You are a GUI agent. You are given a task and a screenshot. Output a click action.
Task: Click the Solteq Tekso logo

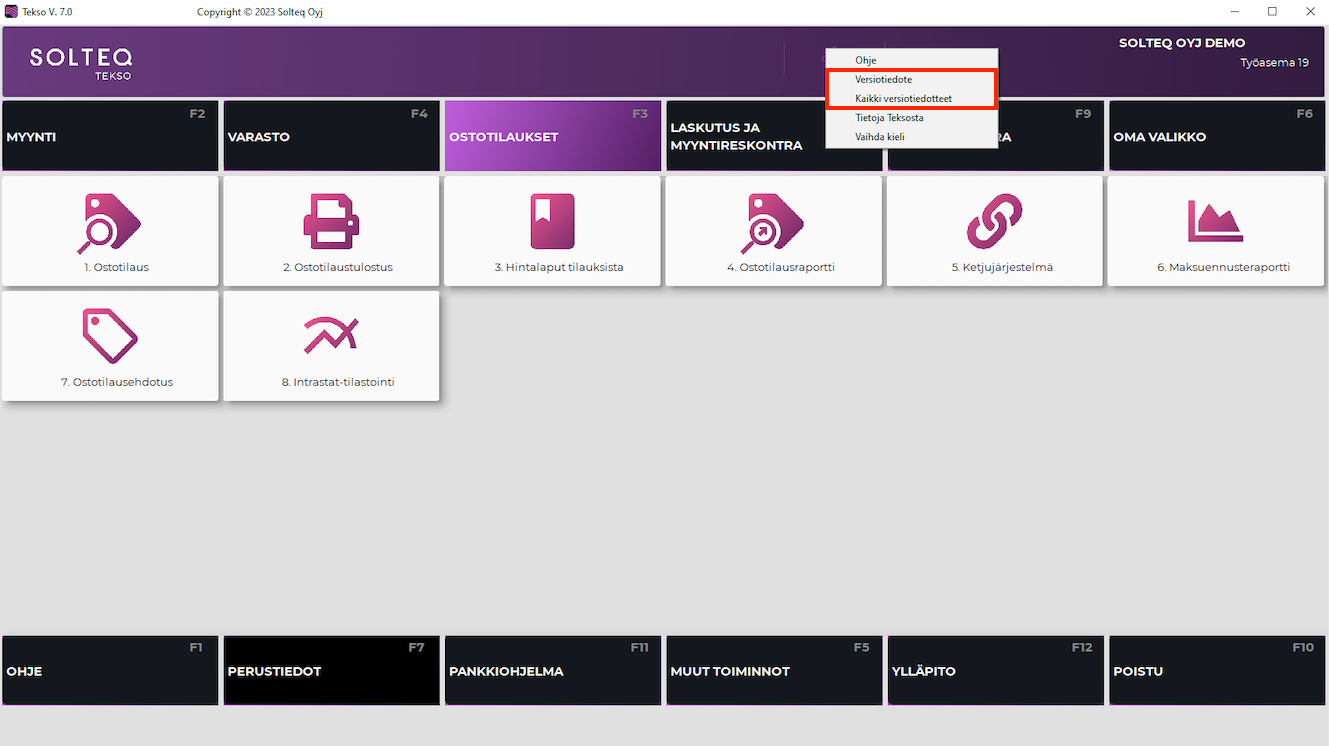click(x=81, y=62)
